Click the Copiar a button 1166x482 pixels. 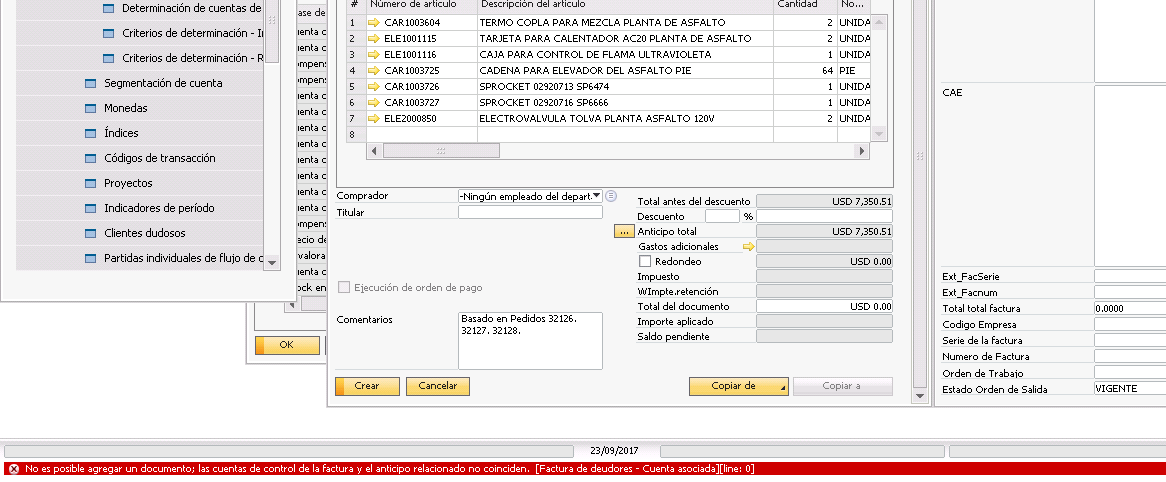click(x=843, y=386)
